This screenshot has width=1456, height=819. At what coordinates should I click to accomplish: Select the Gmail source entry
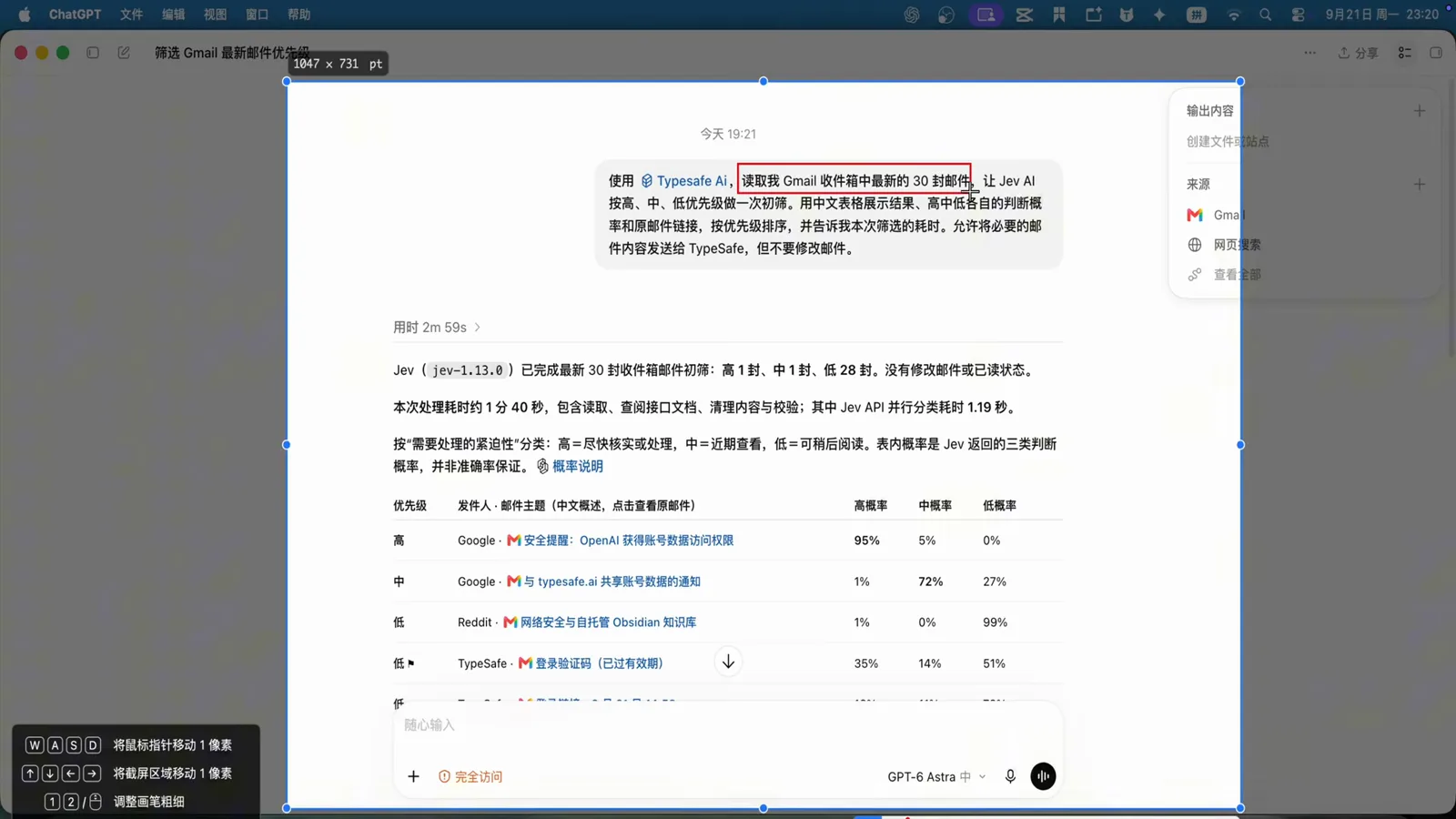1216,215
